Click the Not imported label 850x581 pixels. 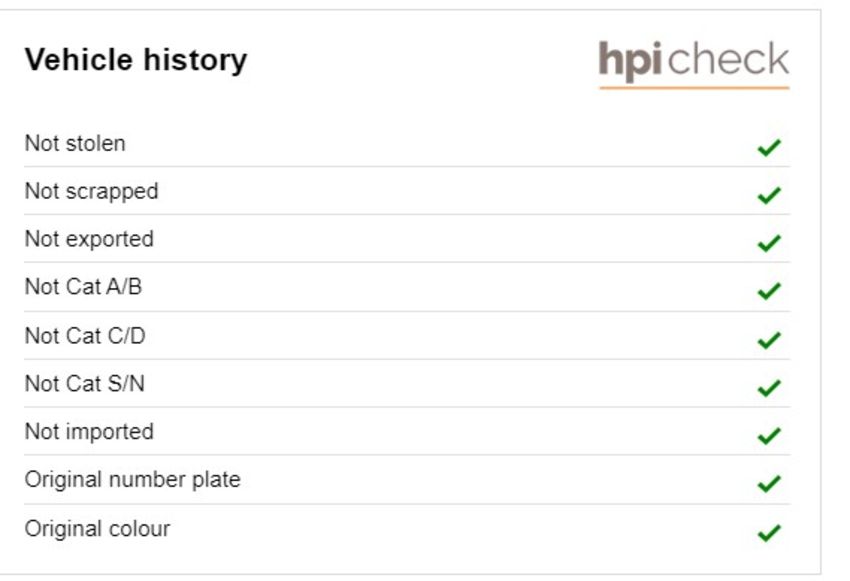(89, 432)
